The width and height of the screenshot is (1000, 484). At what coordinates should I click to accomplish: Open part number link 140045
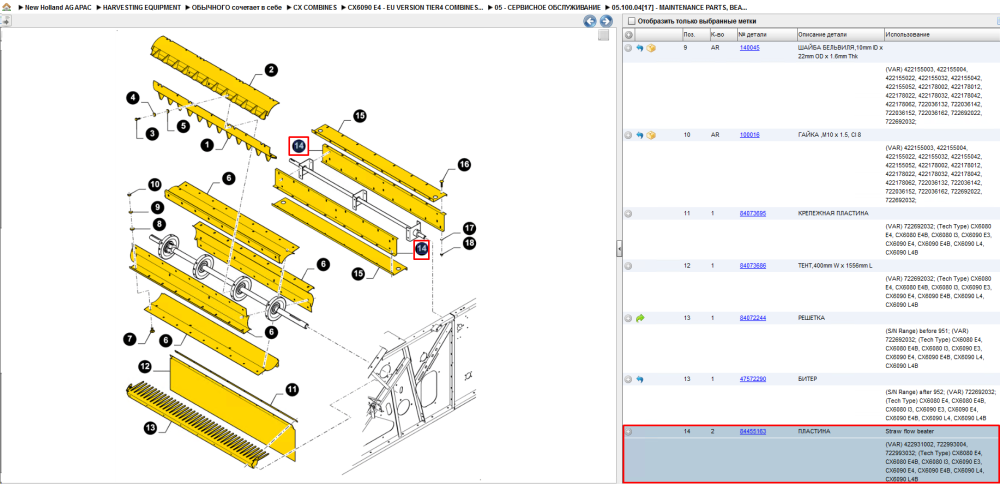click(x=749, y=48)
